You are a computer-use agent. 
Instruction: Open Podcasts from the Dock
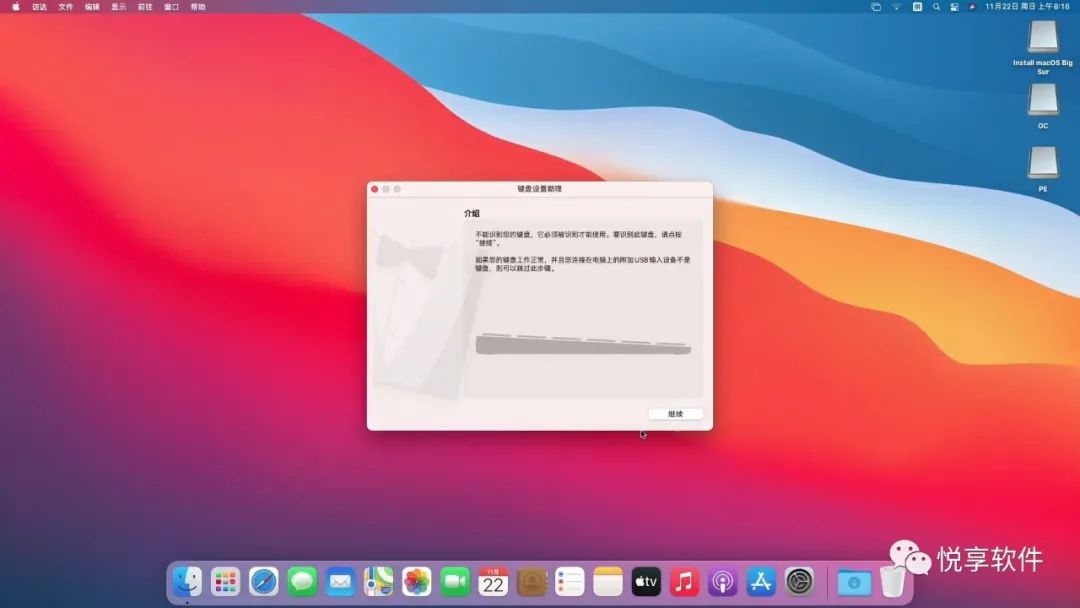click(723, 582)
